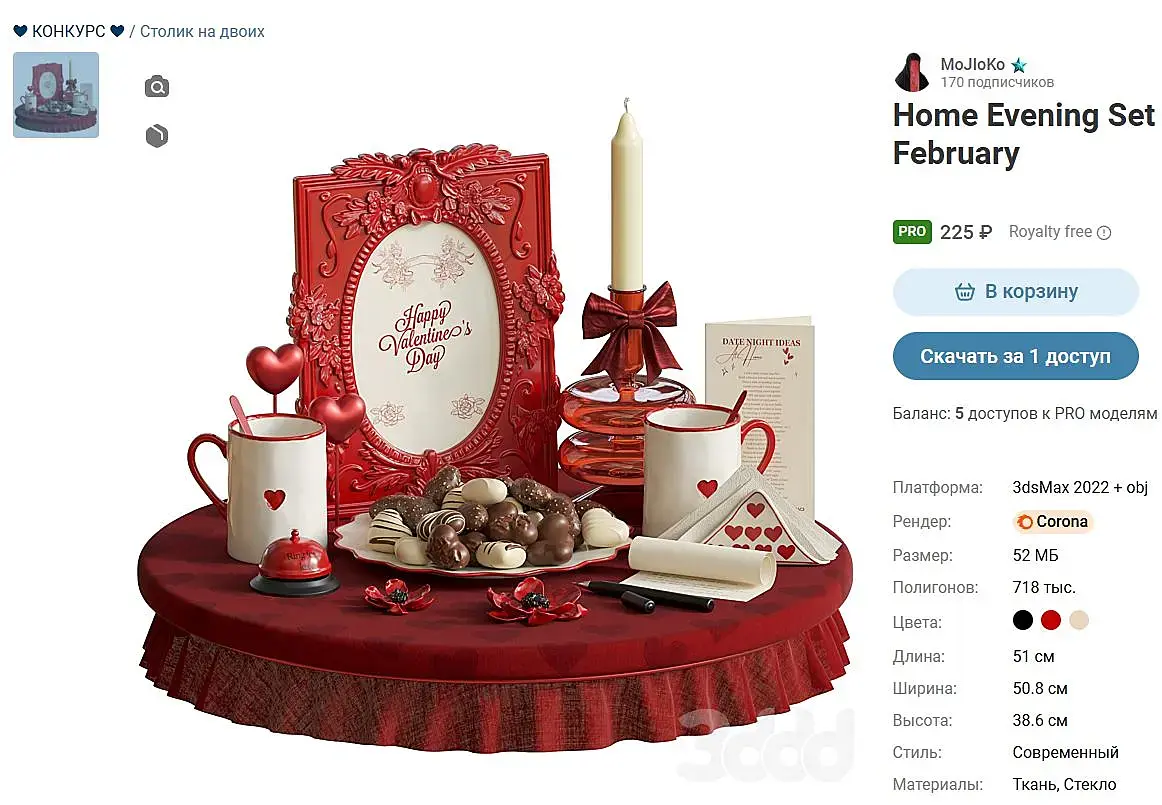1162x805 pixels.
Task: Click the image search camera icon
Action: pos(156,87)
